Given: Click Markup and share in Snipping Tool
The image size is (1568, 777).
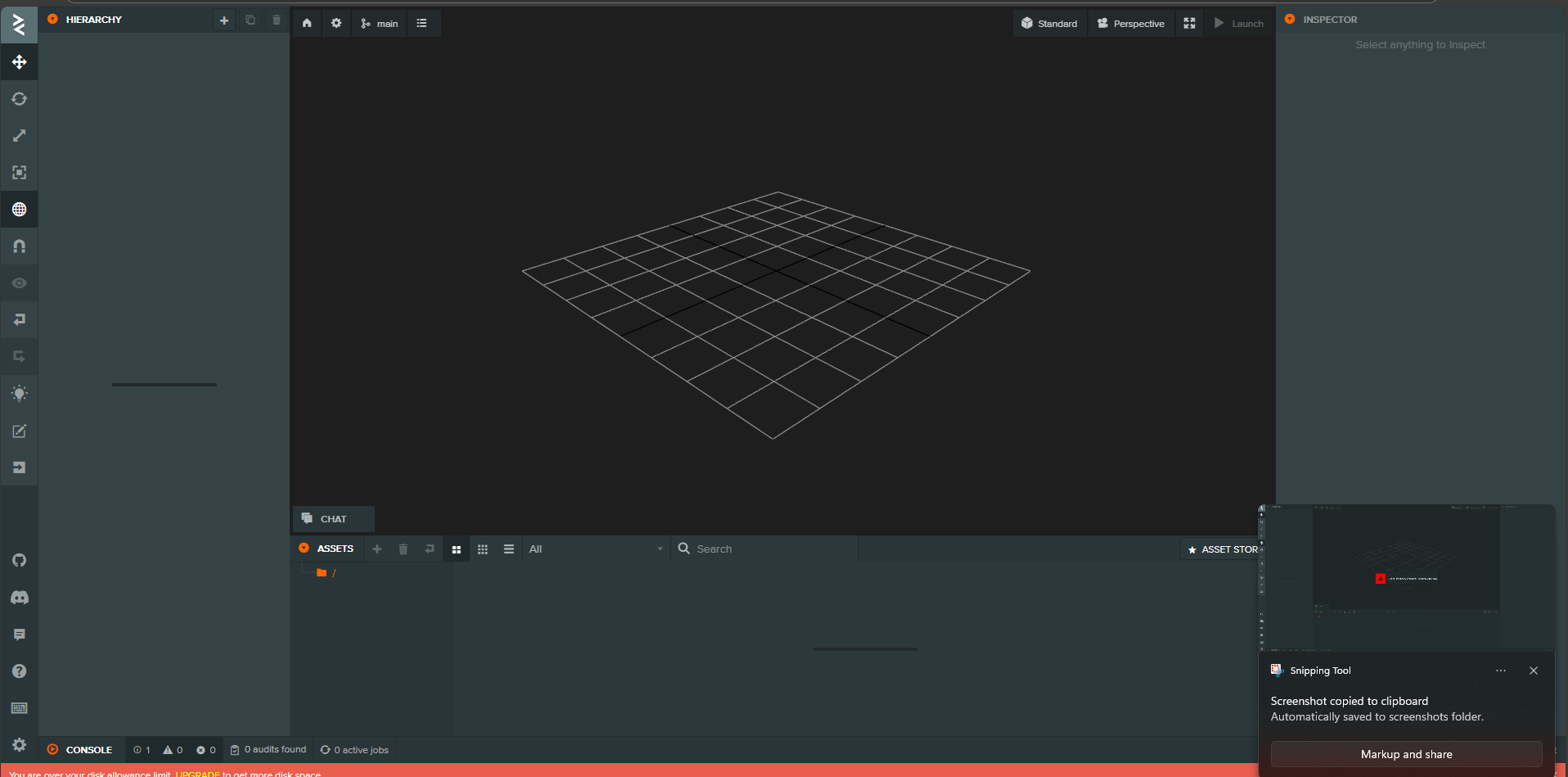Looking at the screenshot, I should point(1406,754).
